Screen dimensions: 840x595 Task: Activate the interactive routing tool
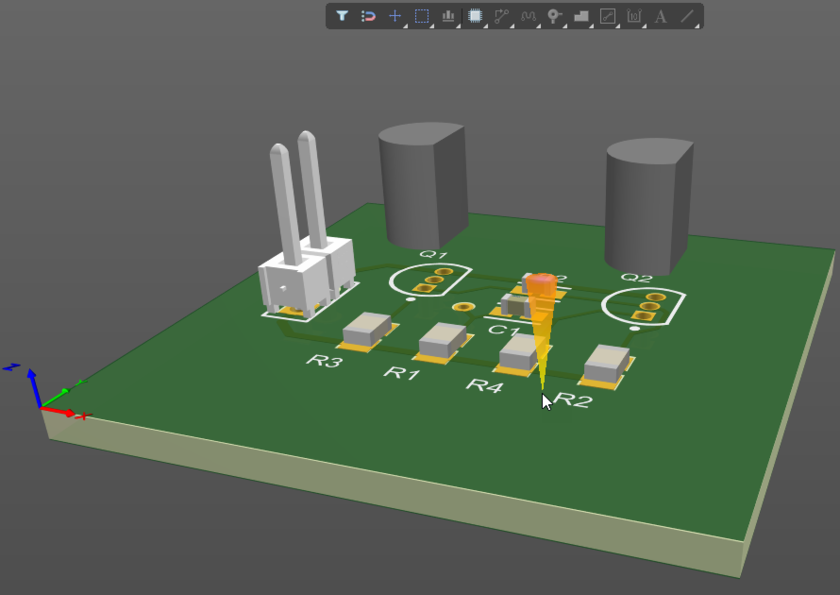502,15
